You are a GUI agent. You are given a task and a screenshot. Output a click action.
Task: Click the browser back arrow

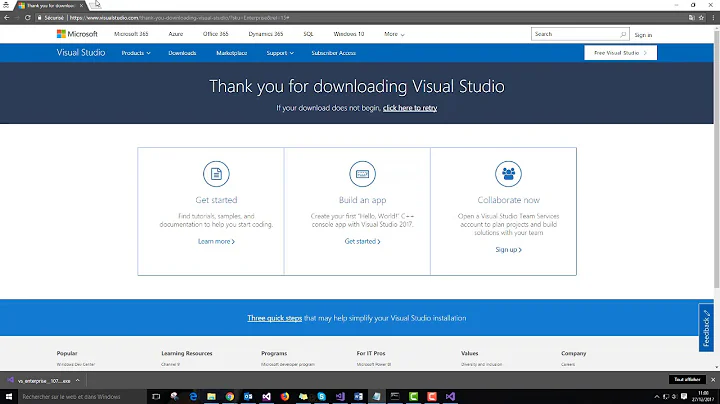6,17
